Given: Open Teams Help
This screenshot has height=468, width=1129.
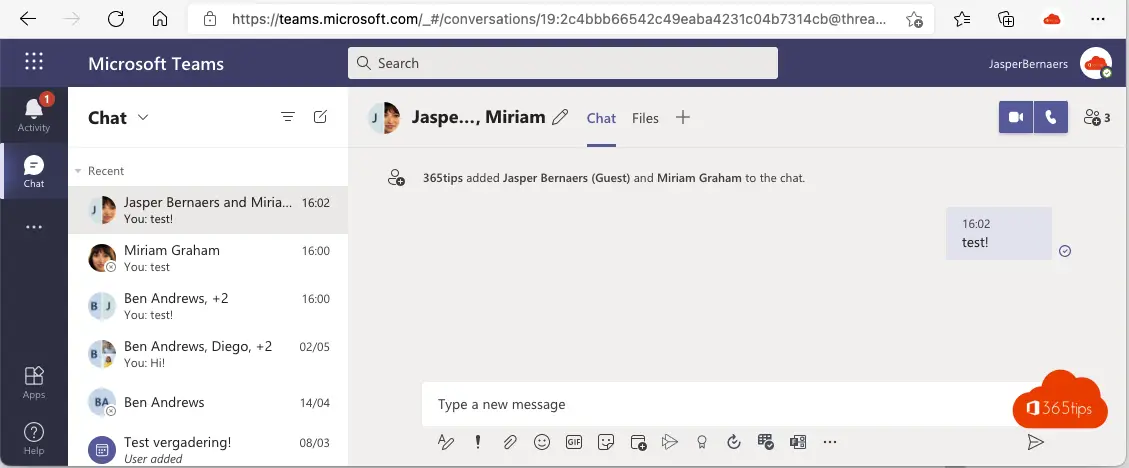Looking at the screenshot, I should tap(34, 438).
